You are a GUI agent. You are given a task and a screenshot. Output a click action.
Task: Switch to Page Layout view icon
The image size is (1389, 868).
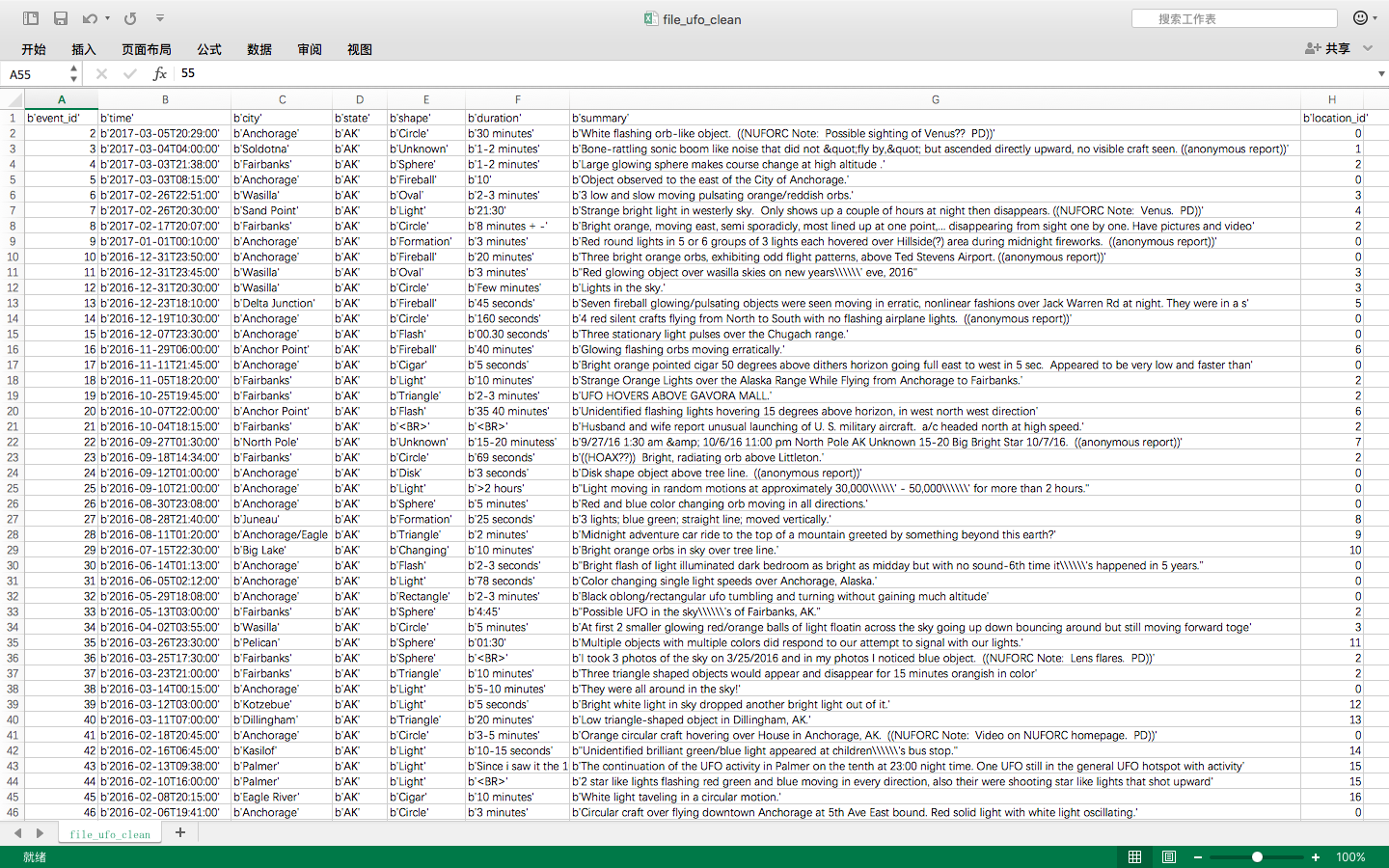pos(1169,857)
